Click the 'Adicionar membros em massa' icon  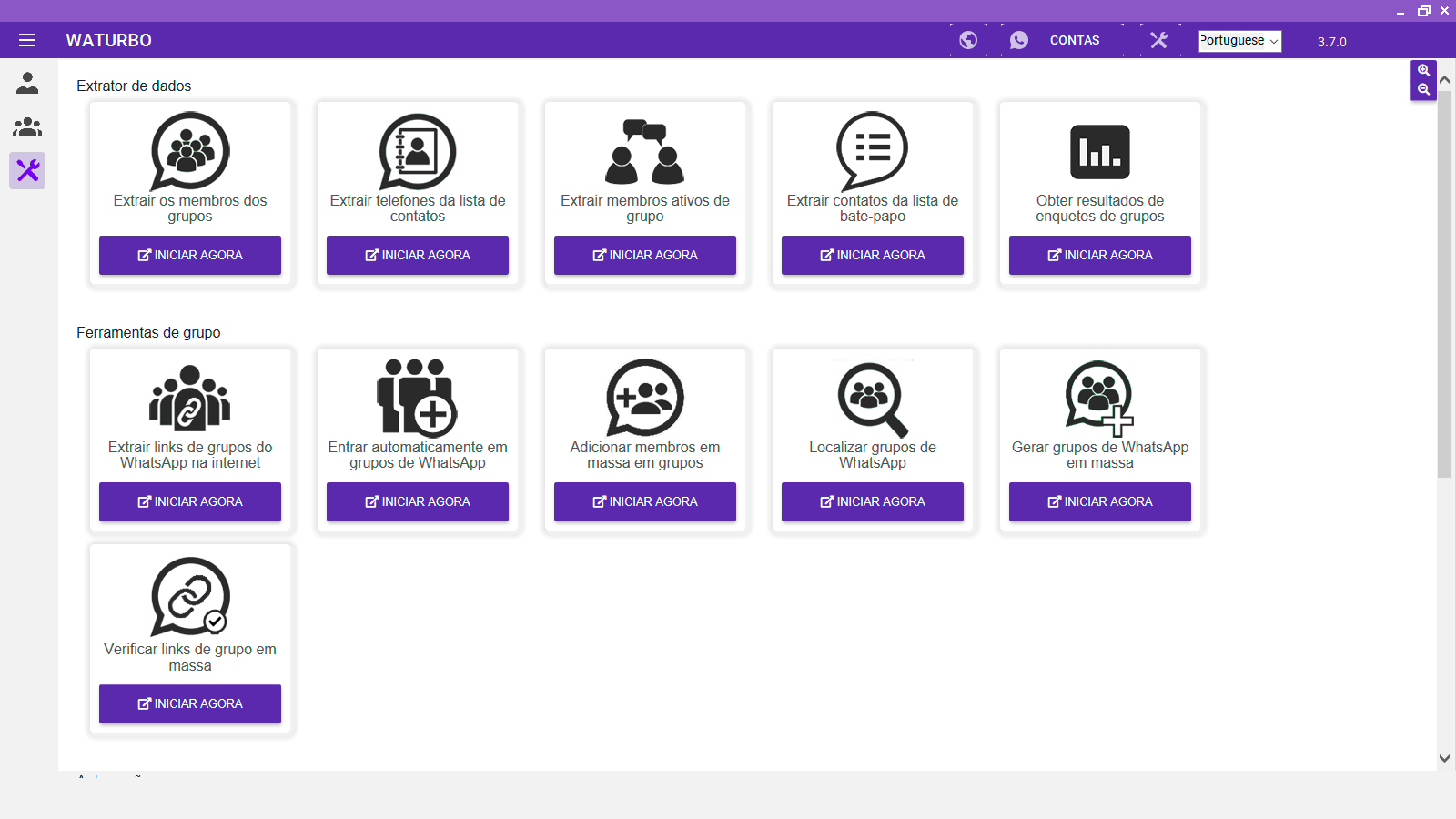645,398
